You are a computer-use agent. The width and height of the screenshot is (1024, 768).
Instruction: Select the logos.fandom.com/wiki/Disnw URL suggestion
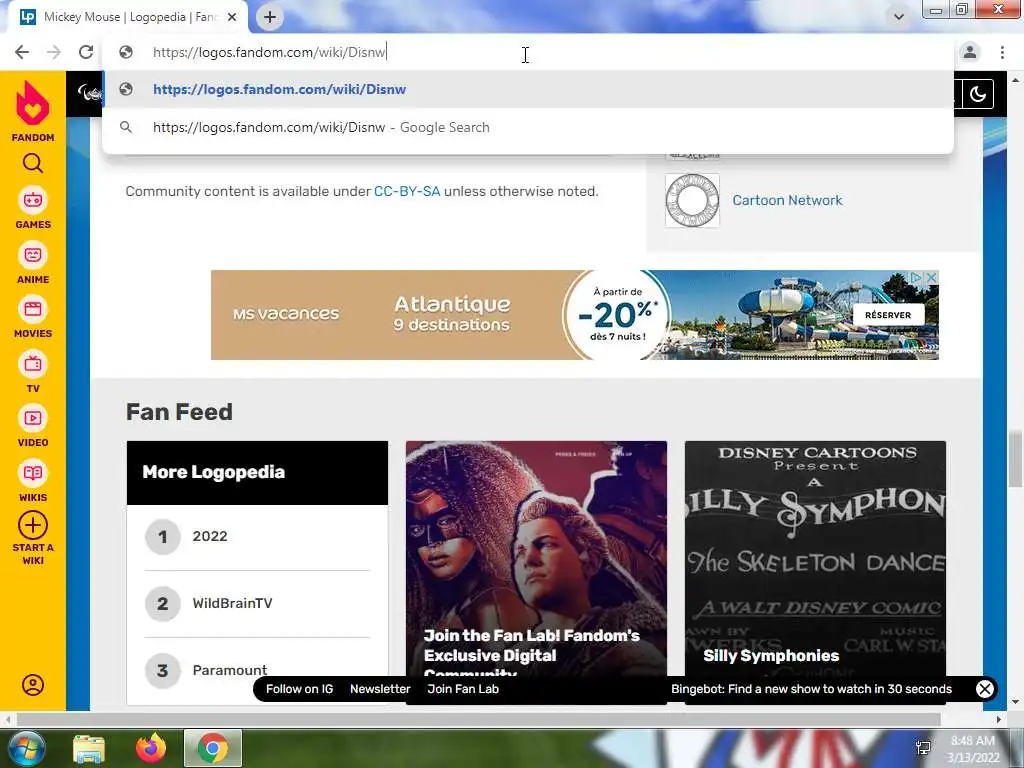pos(528,89)
